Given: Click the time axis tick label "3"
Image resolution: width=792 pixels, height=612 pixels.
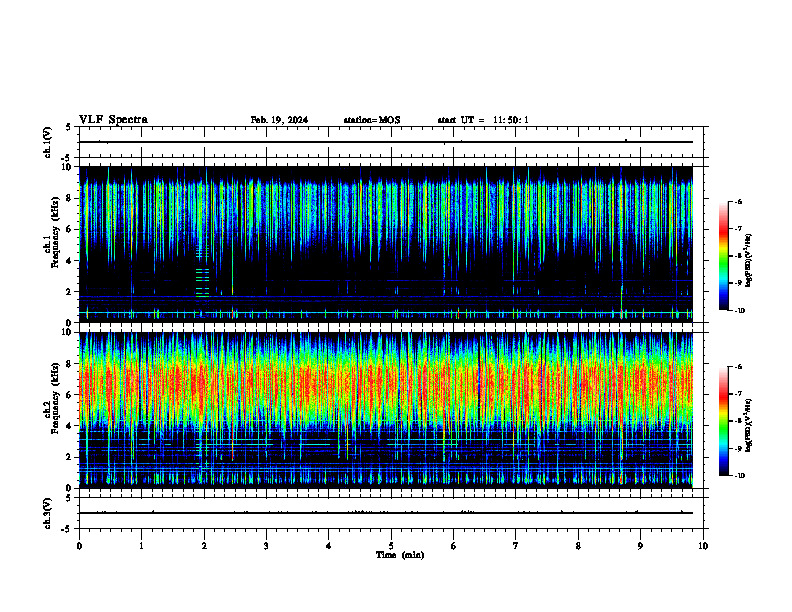Looking at the screenshot, I should (x=266, y=546).
